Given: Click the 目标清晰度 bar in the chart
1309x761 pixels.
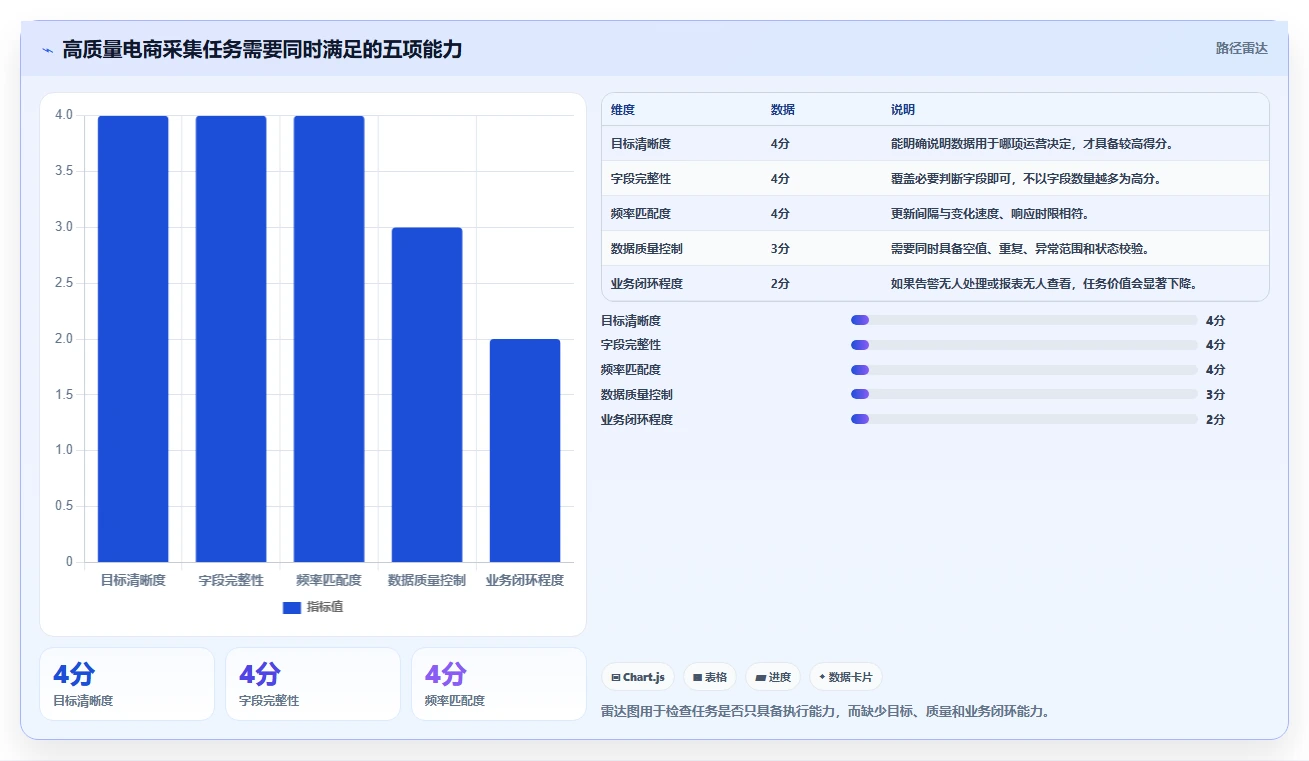Looking at the screenshot, I should click(133, 339).
